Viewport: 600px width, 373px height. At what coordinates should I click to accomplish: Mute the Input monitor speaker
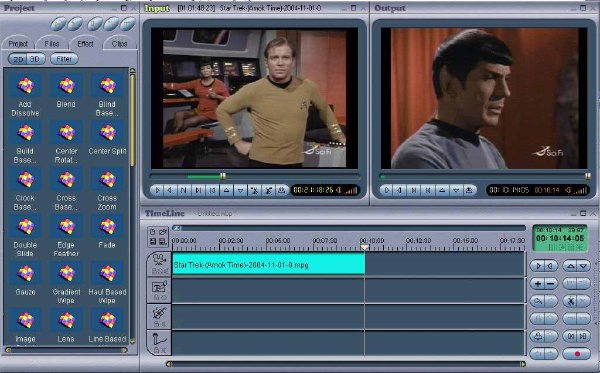(338, 190)
